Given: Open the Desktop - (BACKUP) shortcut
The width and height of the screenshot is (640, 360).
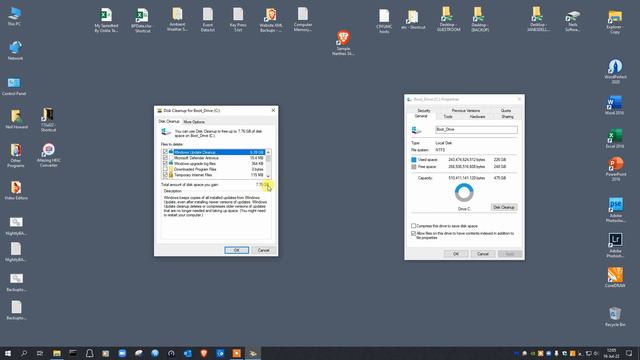Looking at the screenshot, I should 480,19.
